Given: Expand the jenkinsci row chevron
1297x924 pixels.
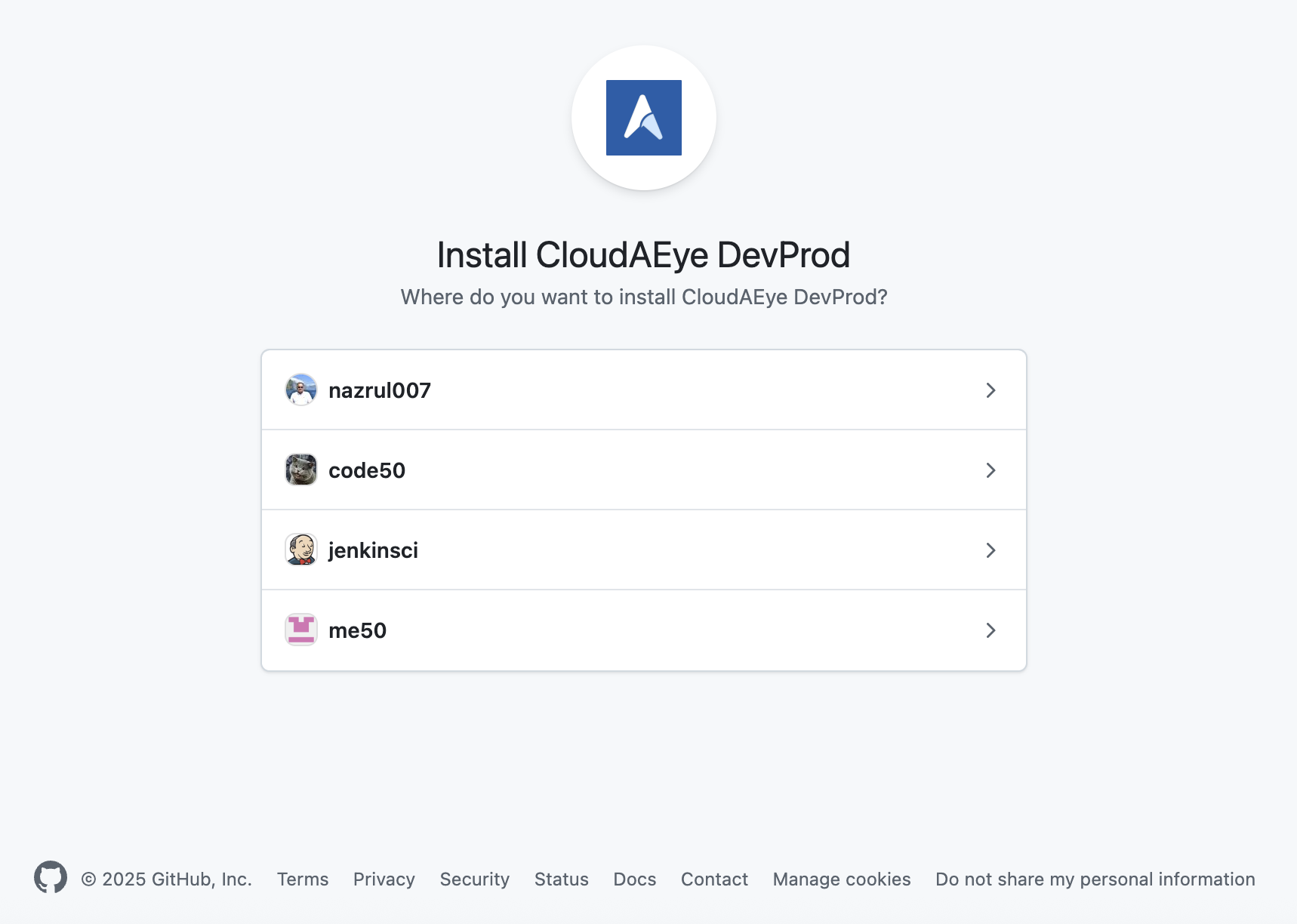Looking at the screenshot, I should pos(990,550).
